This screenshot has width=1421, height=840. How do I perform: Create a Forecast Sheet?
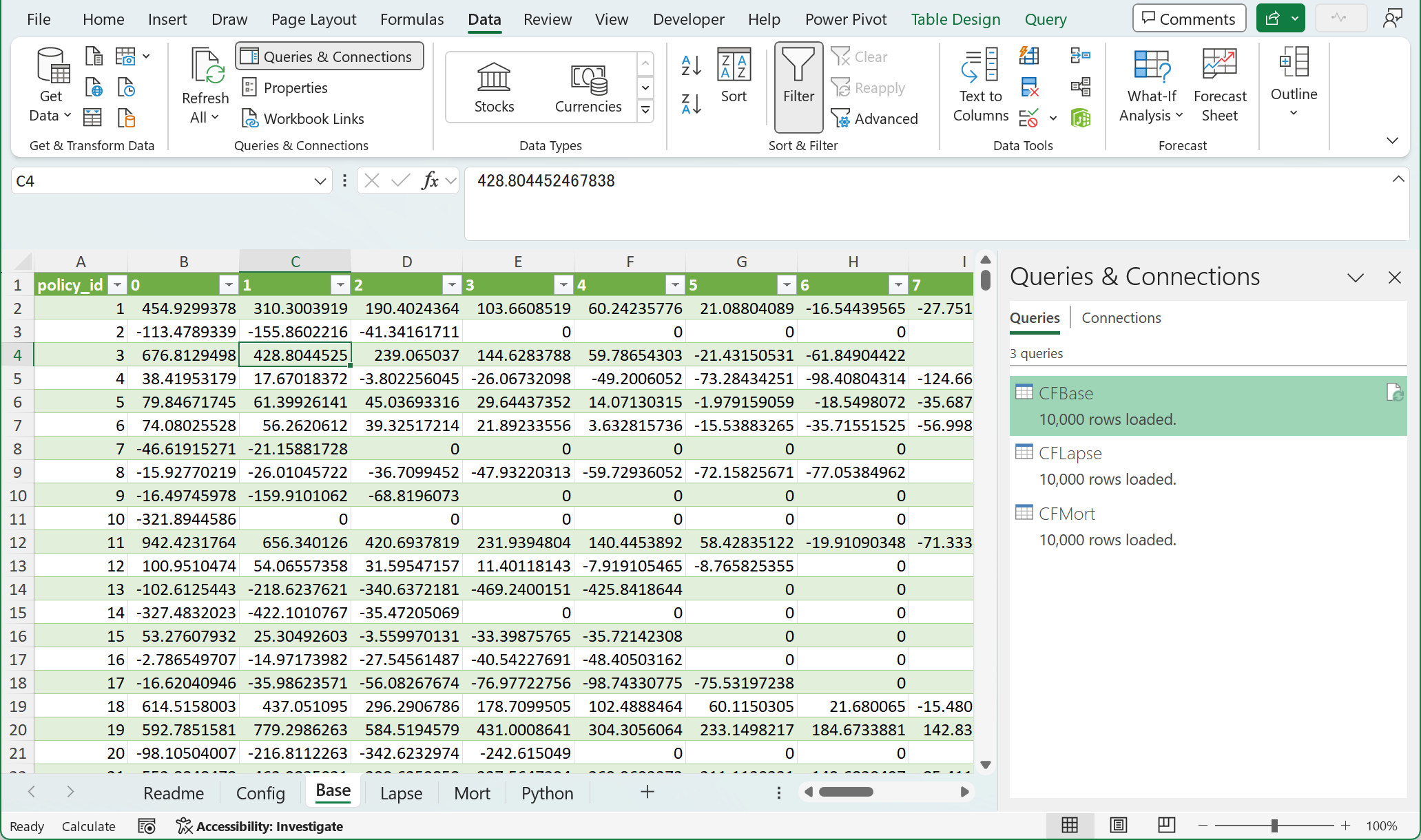click(1220, 86)
